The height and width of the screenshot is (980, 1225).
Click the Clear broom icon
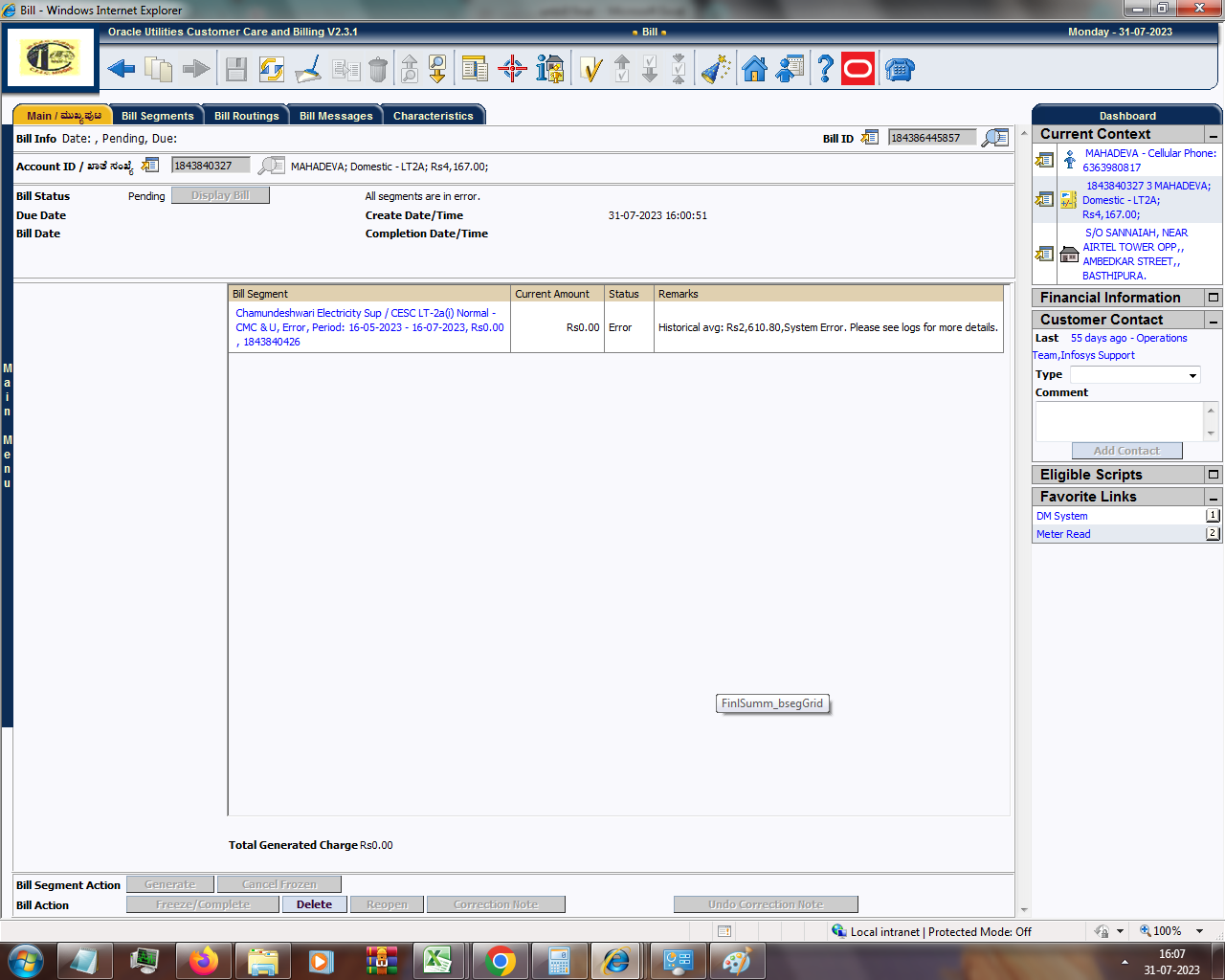(308, 69)
